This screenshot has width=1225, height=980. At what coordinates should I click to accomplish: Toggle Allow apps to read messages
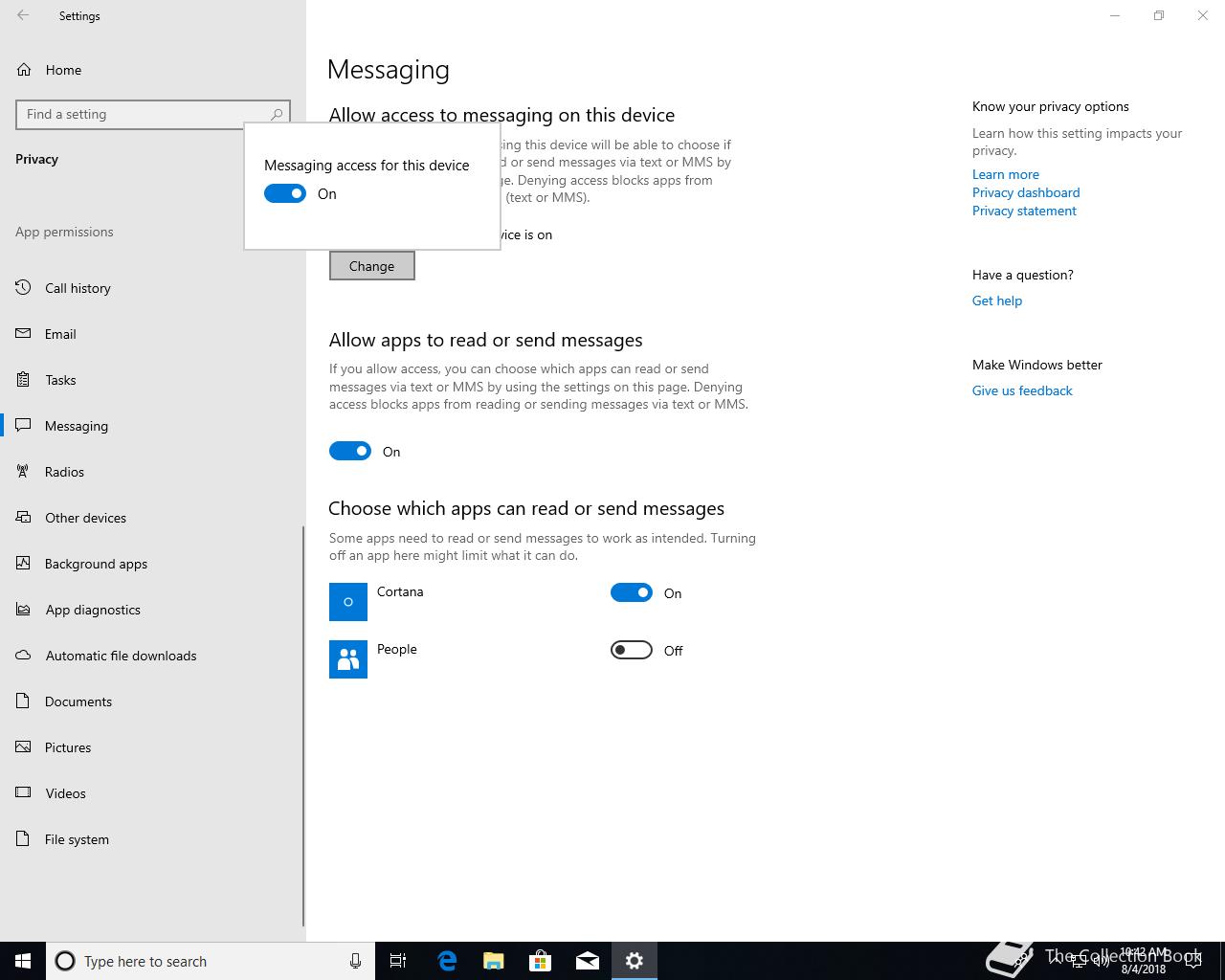pos(350,451)
